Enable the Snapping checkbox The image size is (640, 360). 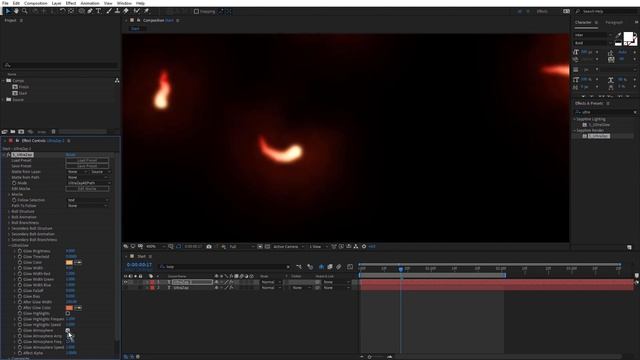(x=196, y=11)
